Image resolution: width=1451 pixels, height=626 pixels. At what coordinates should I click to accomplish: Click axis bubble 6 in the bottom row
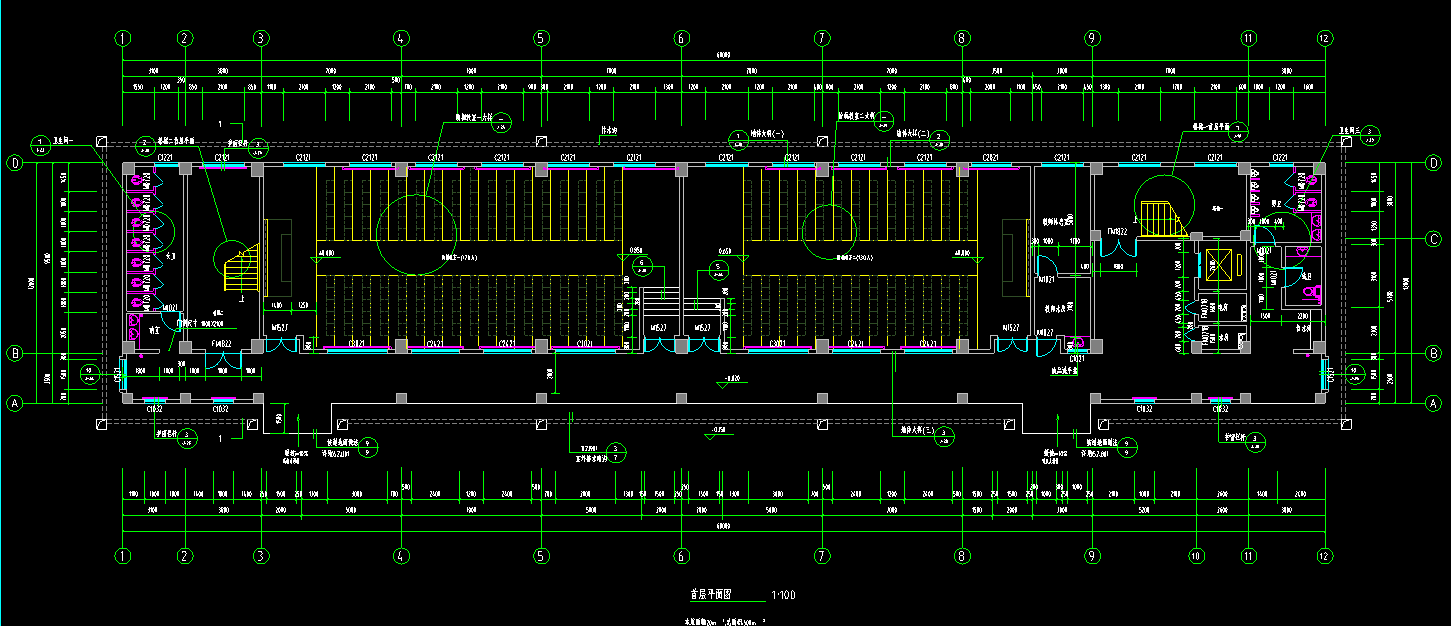(x=681, y=555)
